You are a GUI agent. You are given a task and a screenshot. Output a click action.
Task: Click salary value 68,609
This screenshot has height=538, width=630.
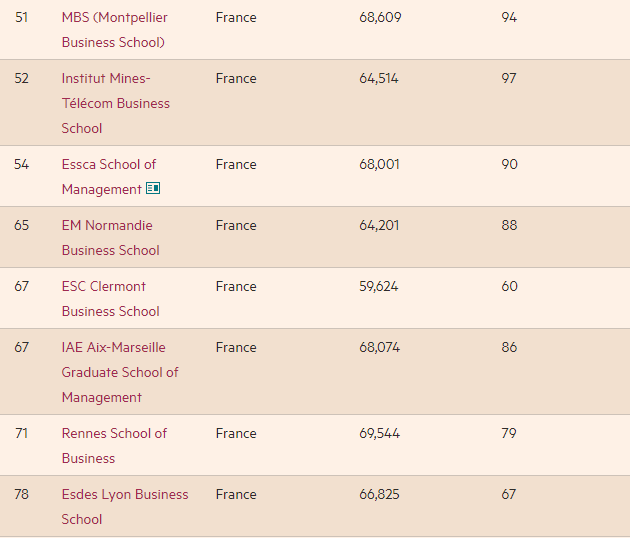pyautogui.click(x=380, y=17)
